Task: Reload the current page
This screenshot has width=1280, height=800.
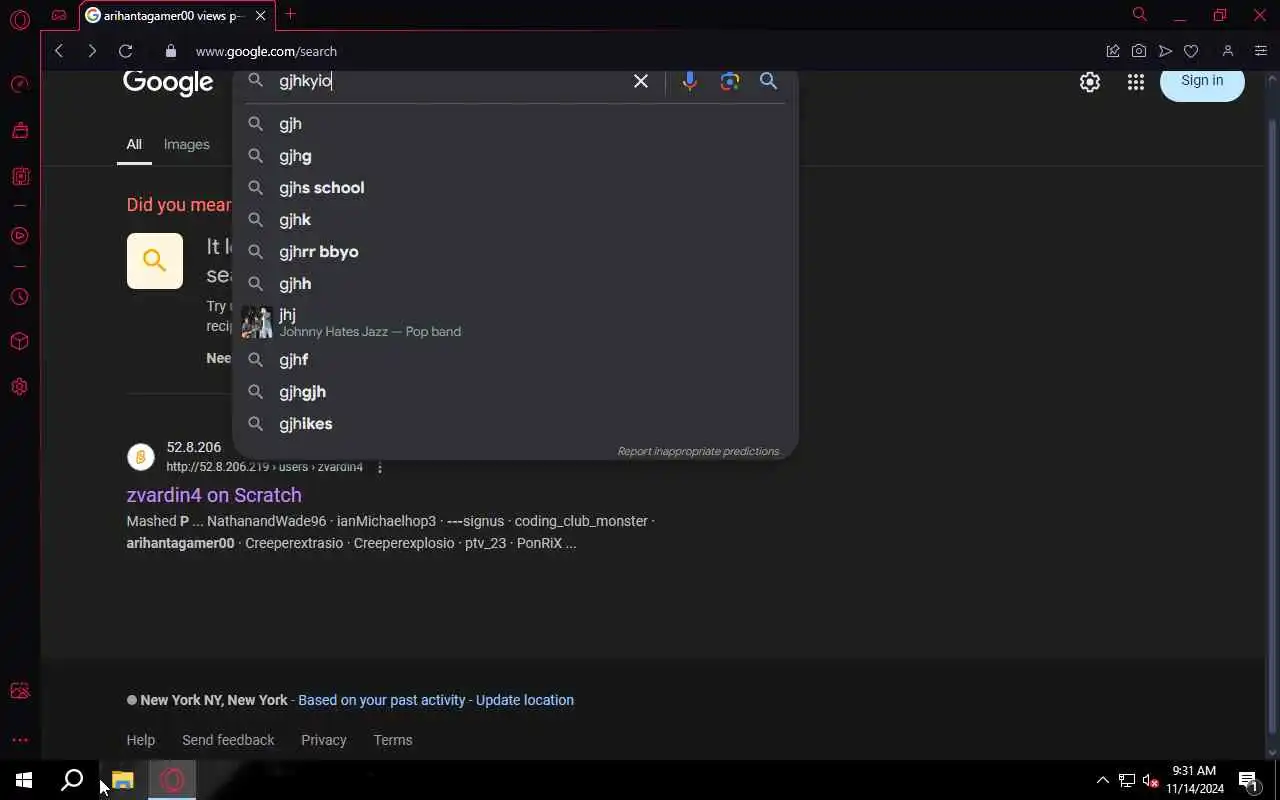Action: click(125, 51)
